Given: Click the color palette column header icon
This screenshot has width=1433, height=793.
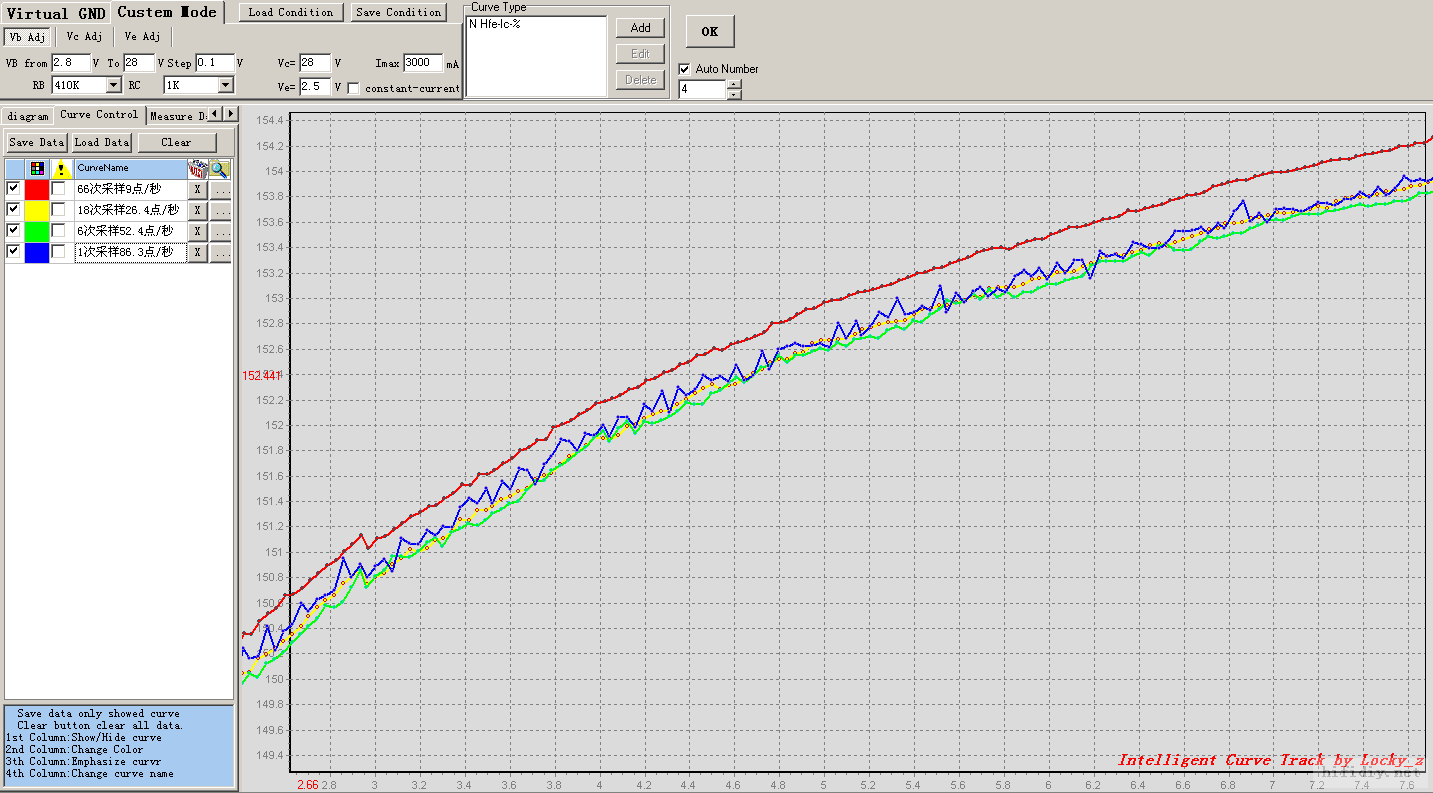Looking at the screenshot, I should (x=37, y=169).
